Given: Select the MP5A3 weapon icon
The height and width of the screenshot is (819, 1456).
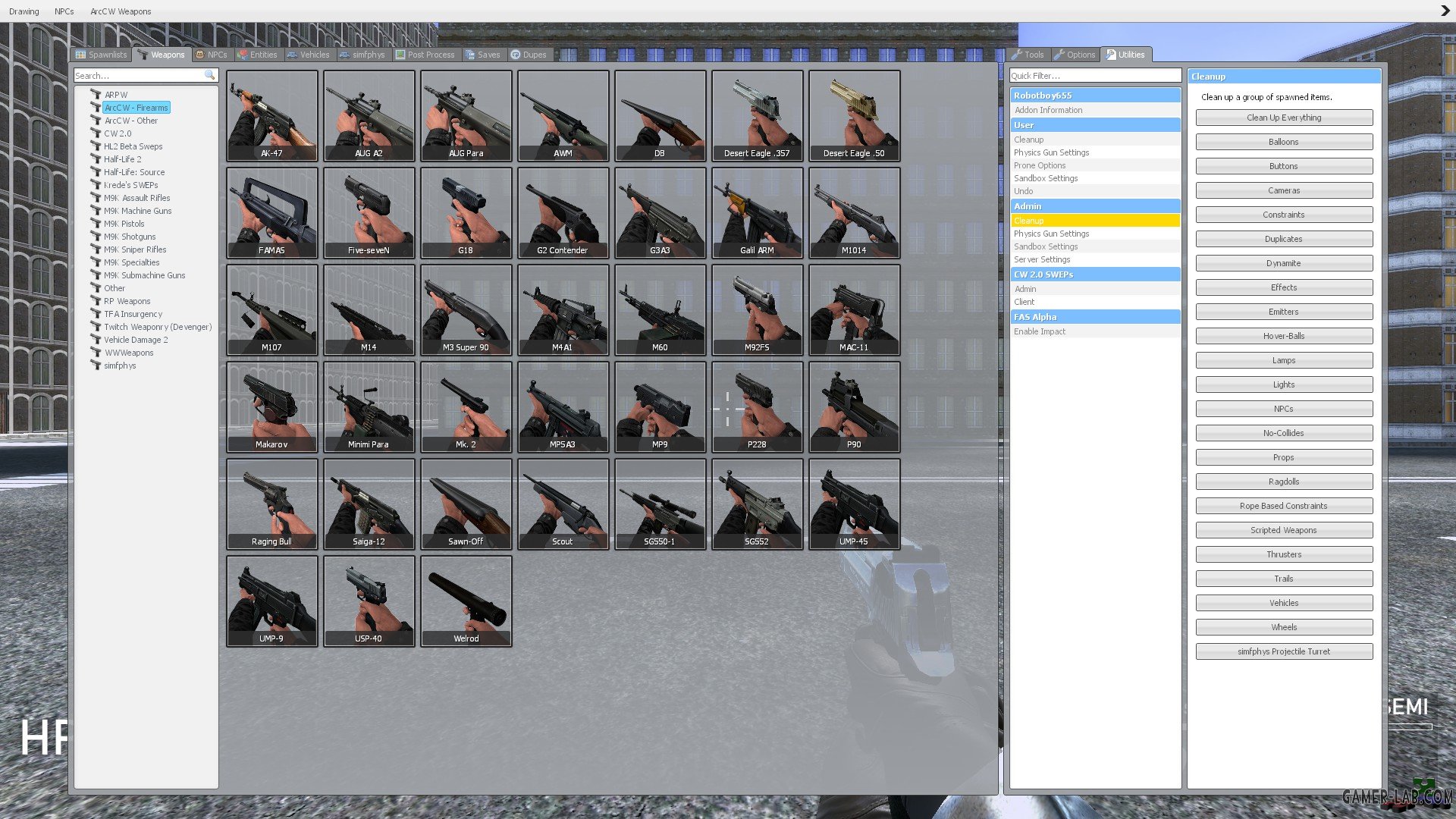Looking at the screenshot, I should click(x=563, y=406).
